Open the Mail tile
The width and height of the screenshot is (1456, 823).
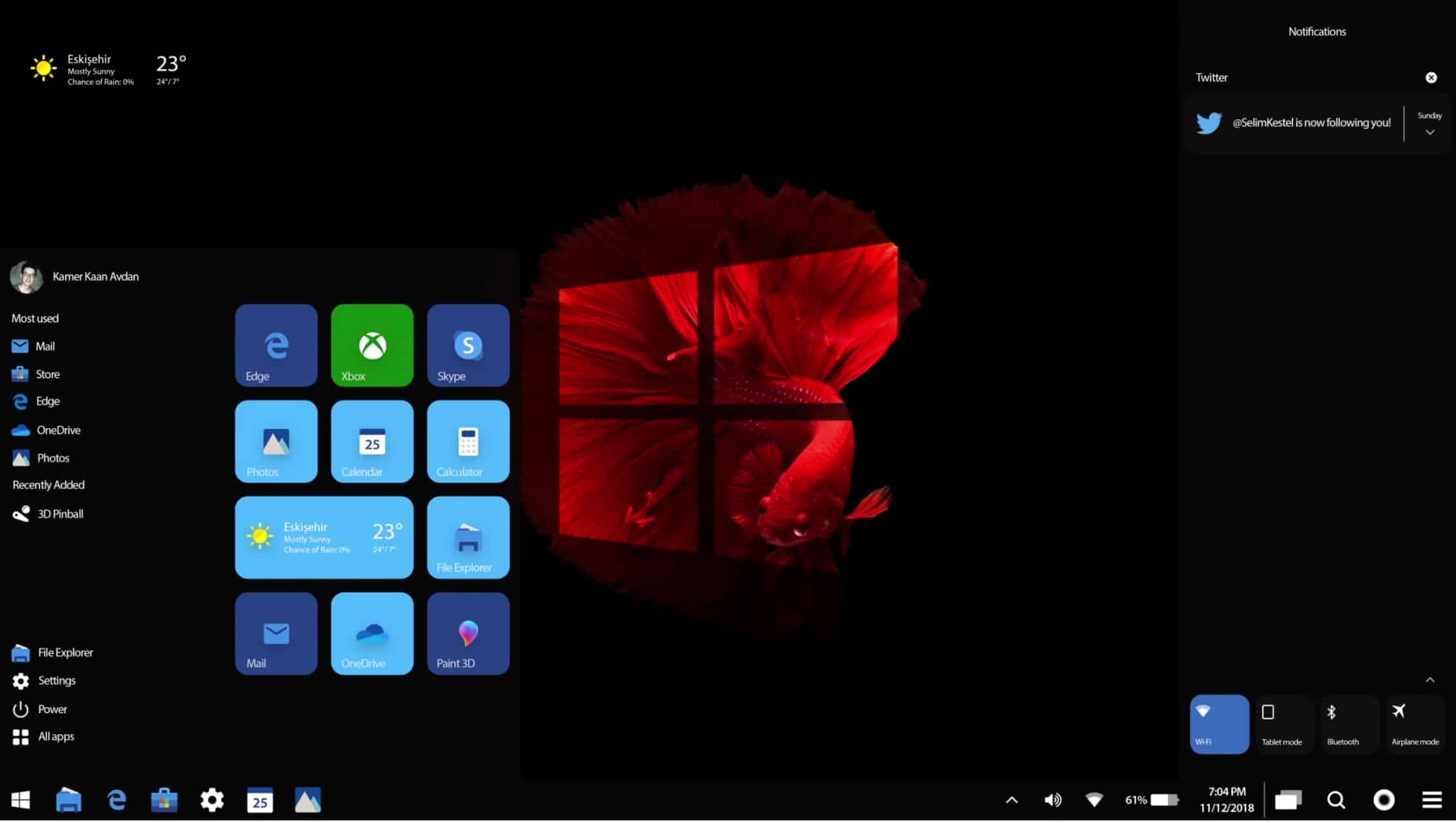pyautogui.click(x=277, y=633)
